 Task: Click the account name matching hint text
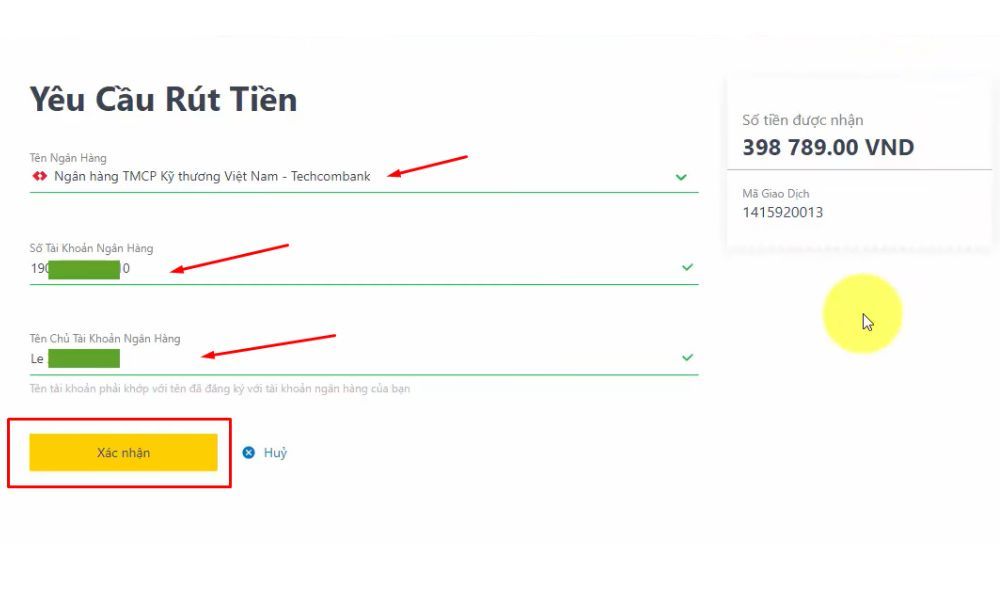point(219,388)
